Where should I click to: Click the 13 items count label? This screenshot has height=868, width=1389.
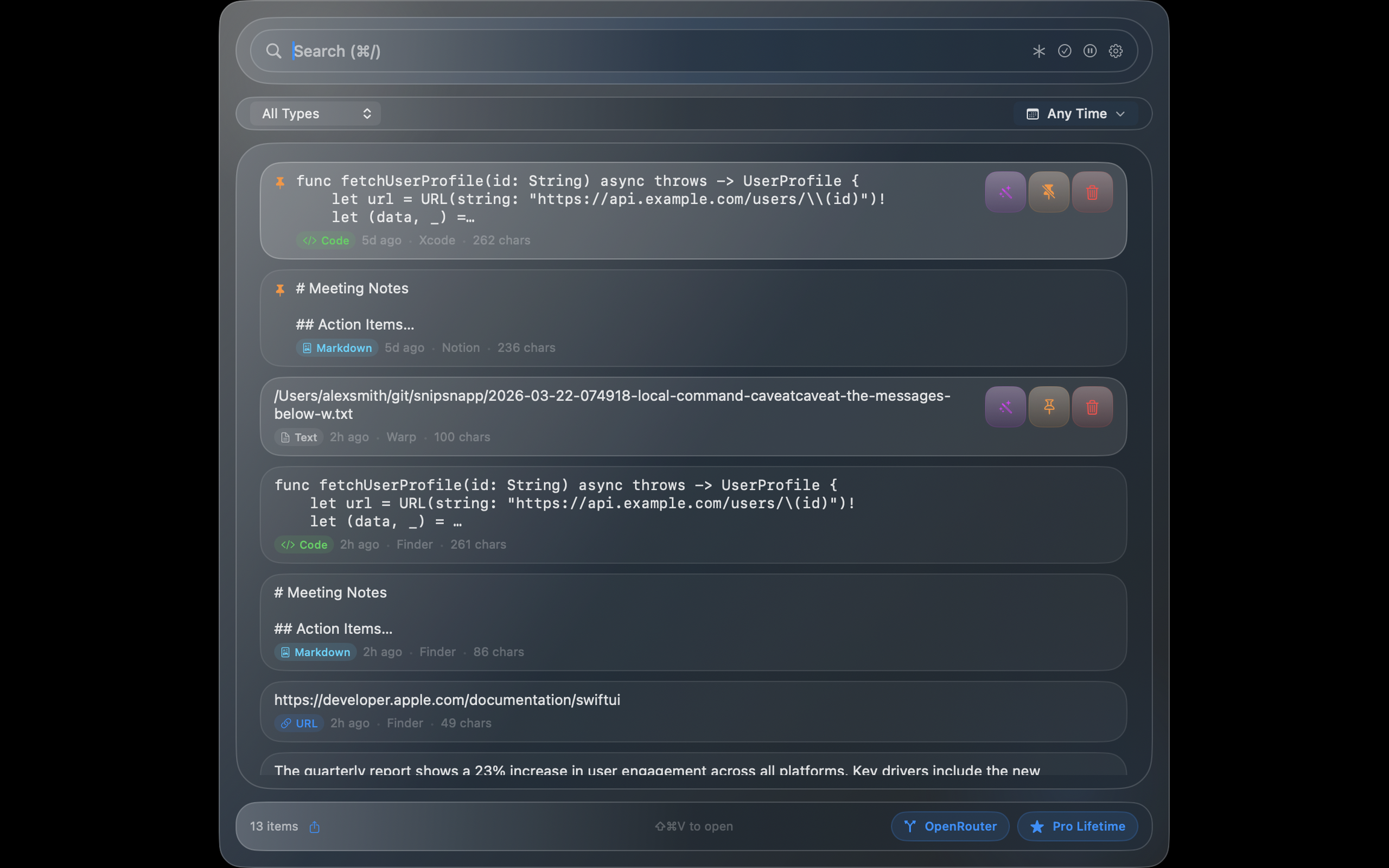[x=274, y=827]
